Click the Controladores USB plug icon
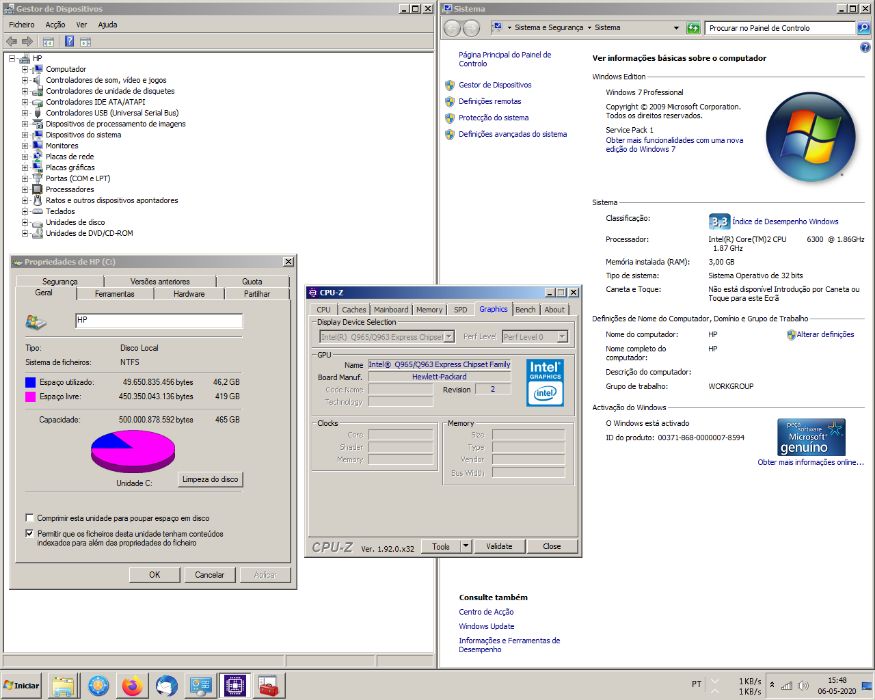Image resolution: width=875 pixels, height=700 pixels. tap(37, 113)
